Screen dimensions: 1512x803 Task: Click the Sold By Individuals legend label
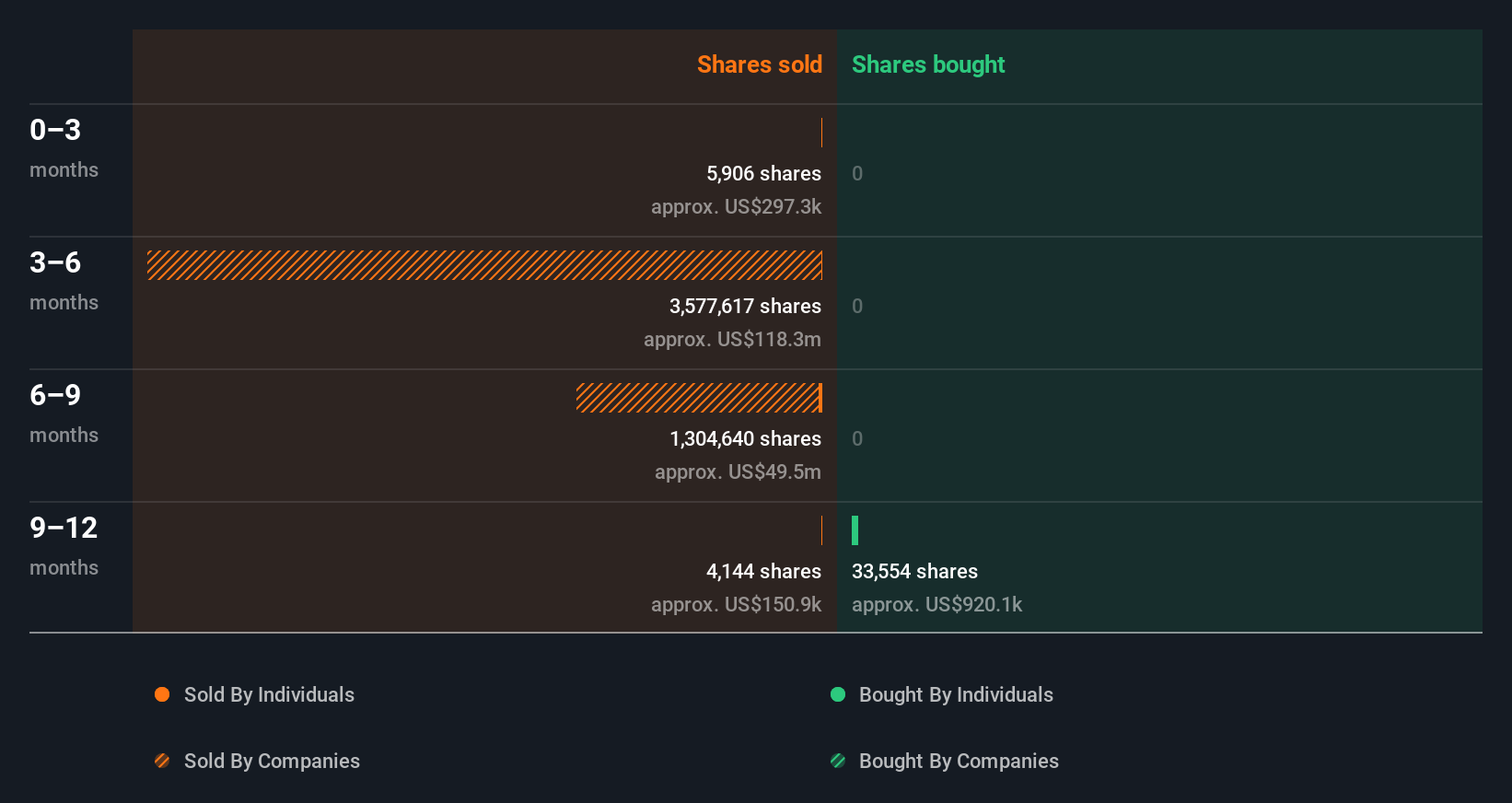tap(269, 694)
